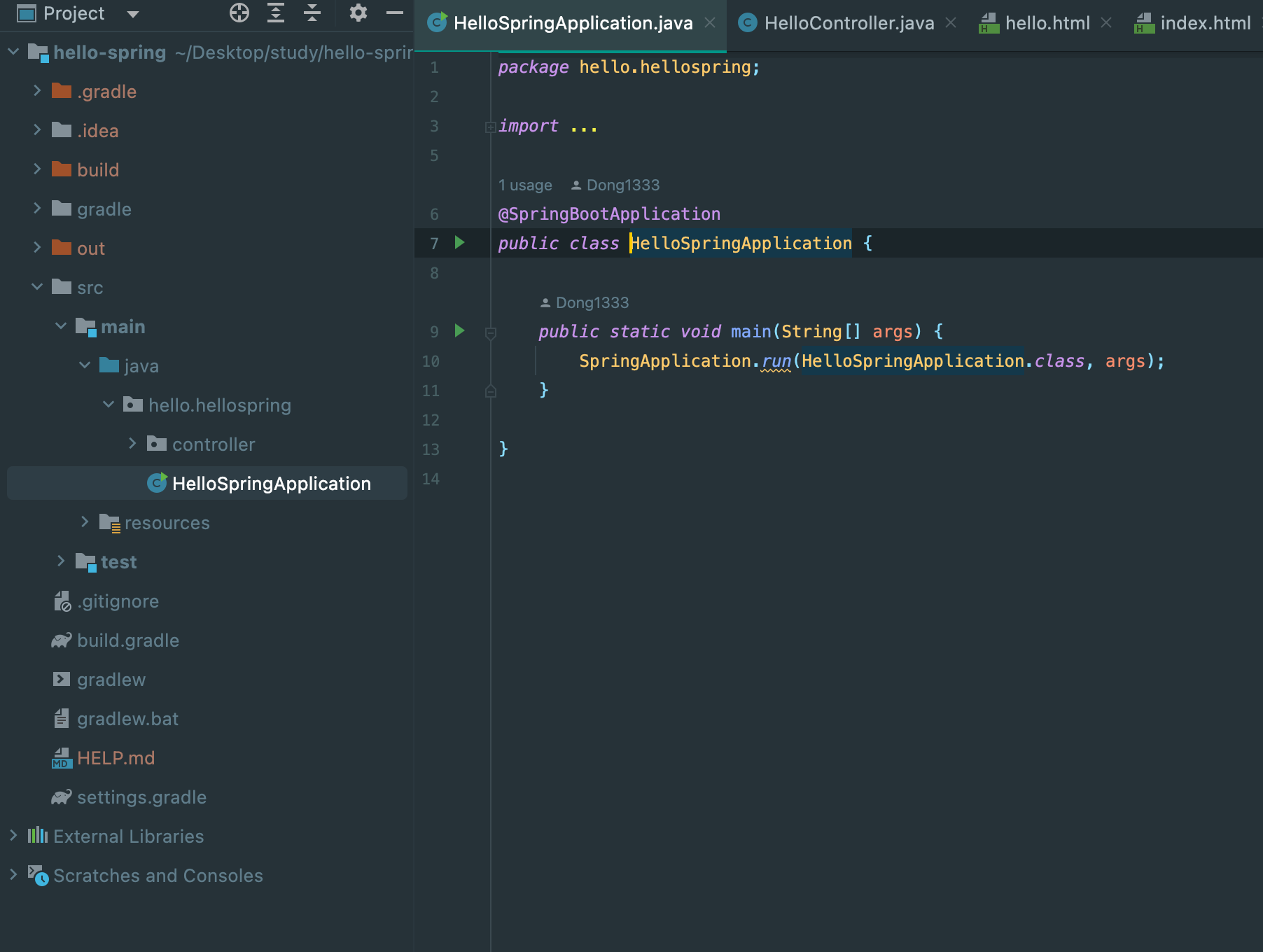Expand the .gradle folder

click(37, 91)
